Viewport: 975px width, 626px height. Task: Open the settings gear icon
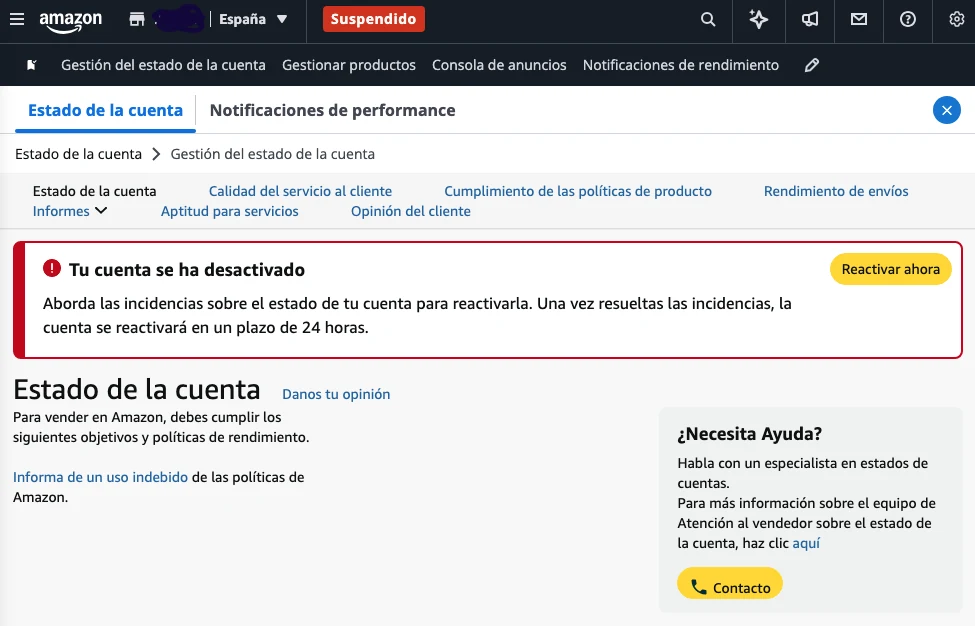tap(957, 19)
